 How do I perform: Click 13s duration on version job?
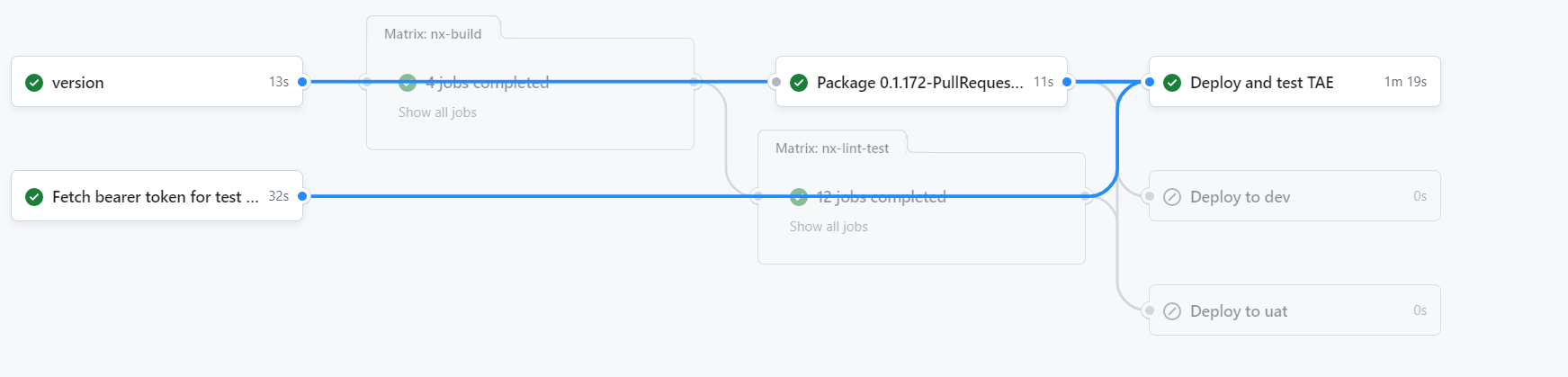(279, 82)
